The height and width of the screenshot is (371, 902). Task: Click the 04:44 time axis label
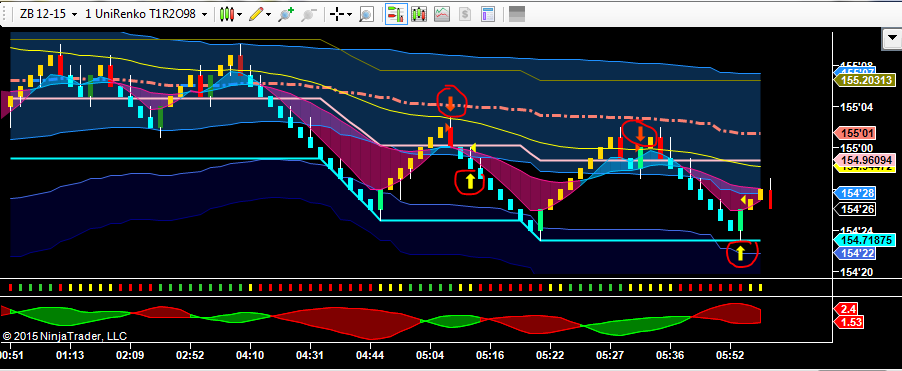pyautogui.click(x=370, y=355)
